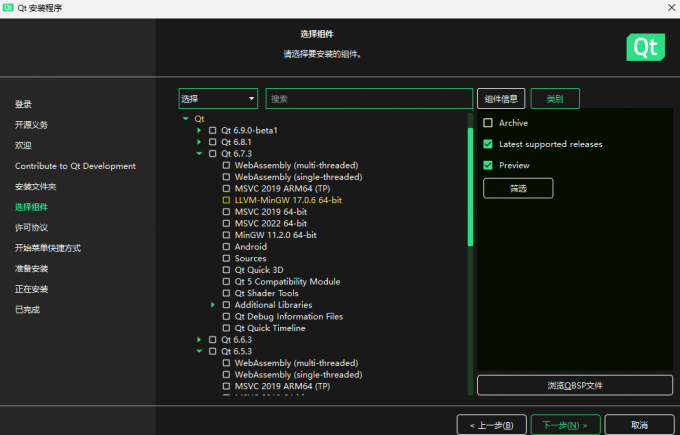Image resolution: width=680 pixels, height=435 pixels.
Task: Click the 浏览QBSP文件 button
Action: pos(574,385)
